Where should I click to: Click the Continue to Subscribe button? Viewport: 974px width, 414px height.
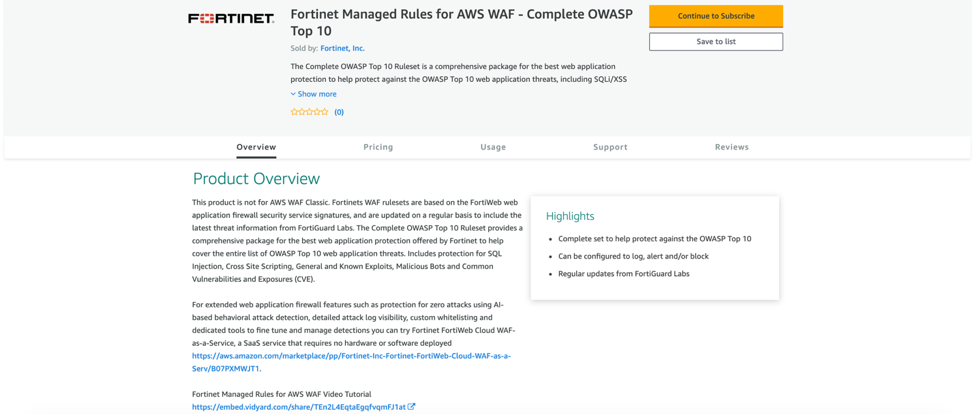716,16
